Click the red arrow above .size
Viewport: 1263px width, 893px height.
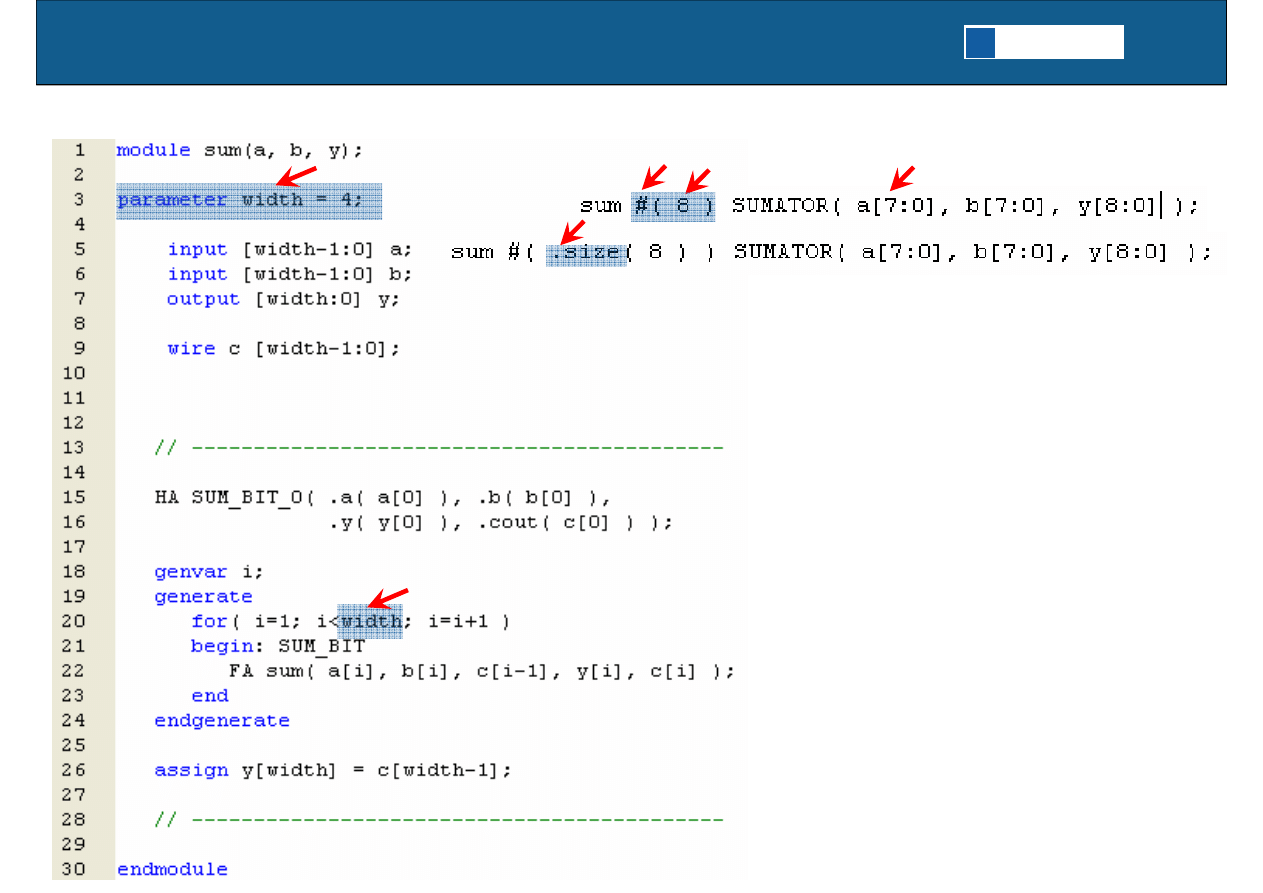(x=575, y=230)
